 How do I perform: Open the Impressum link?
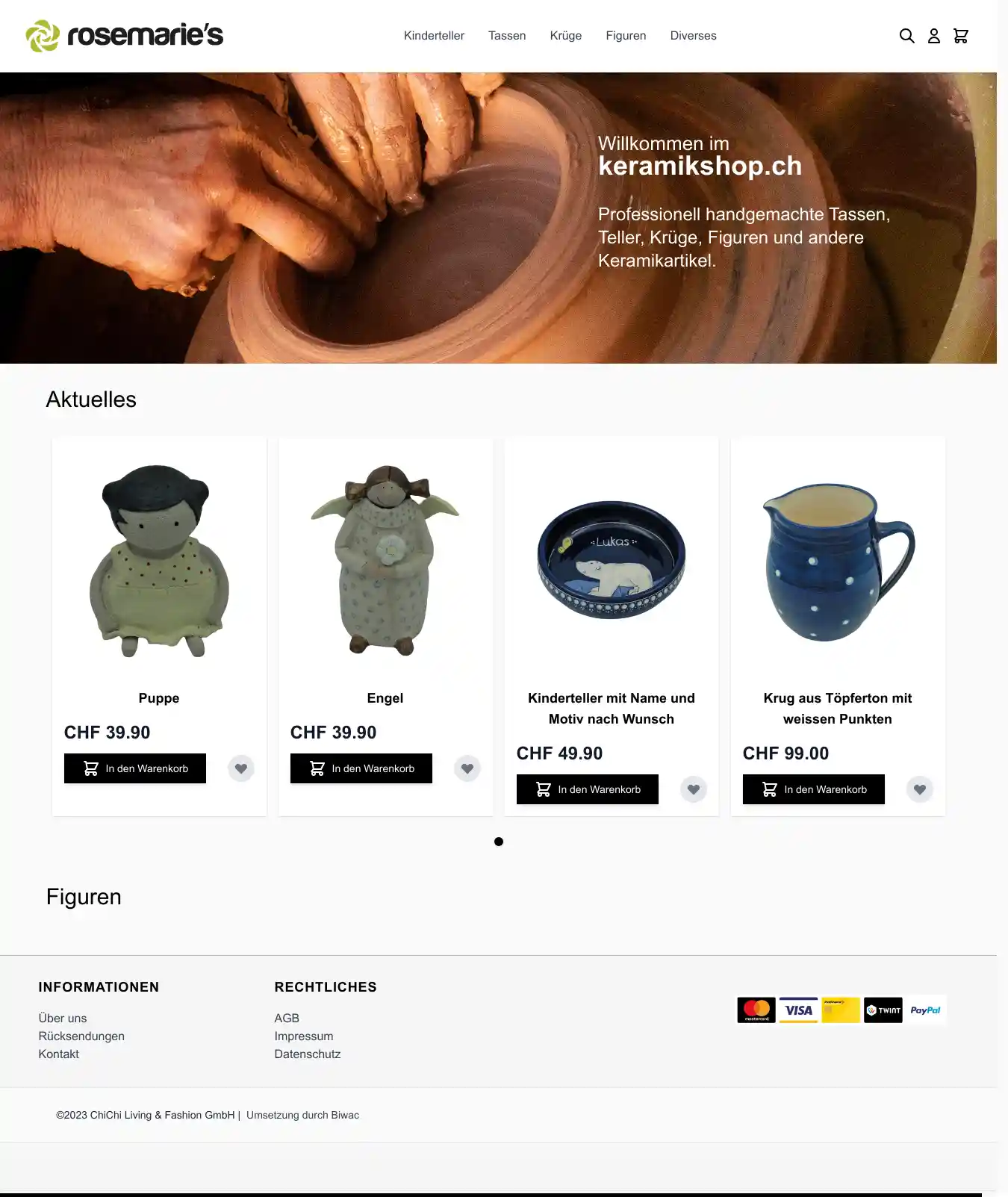[x=304, y=1036]
